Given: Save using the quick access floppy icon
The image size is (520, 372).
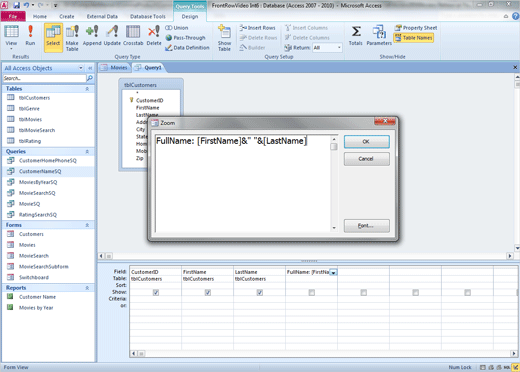Looking at the screenshot, I should click(16, 5).
